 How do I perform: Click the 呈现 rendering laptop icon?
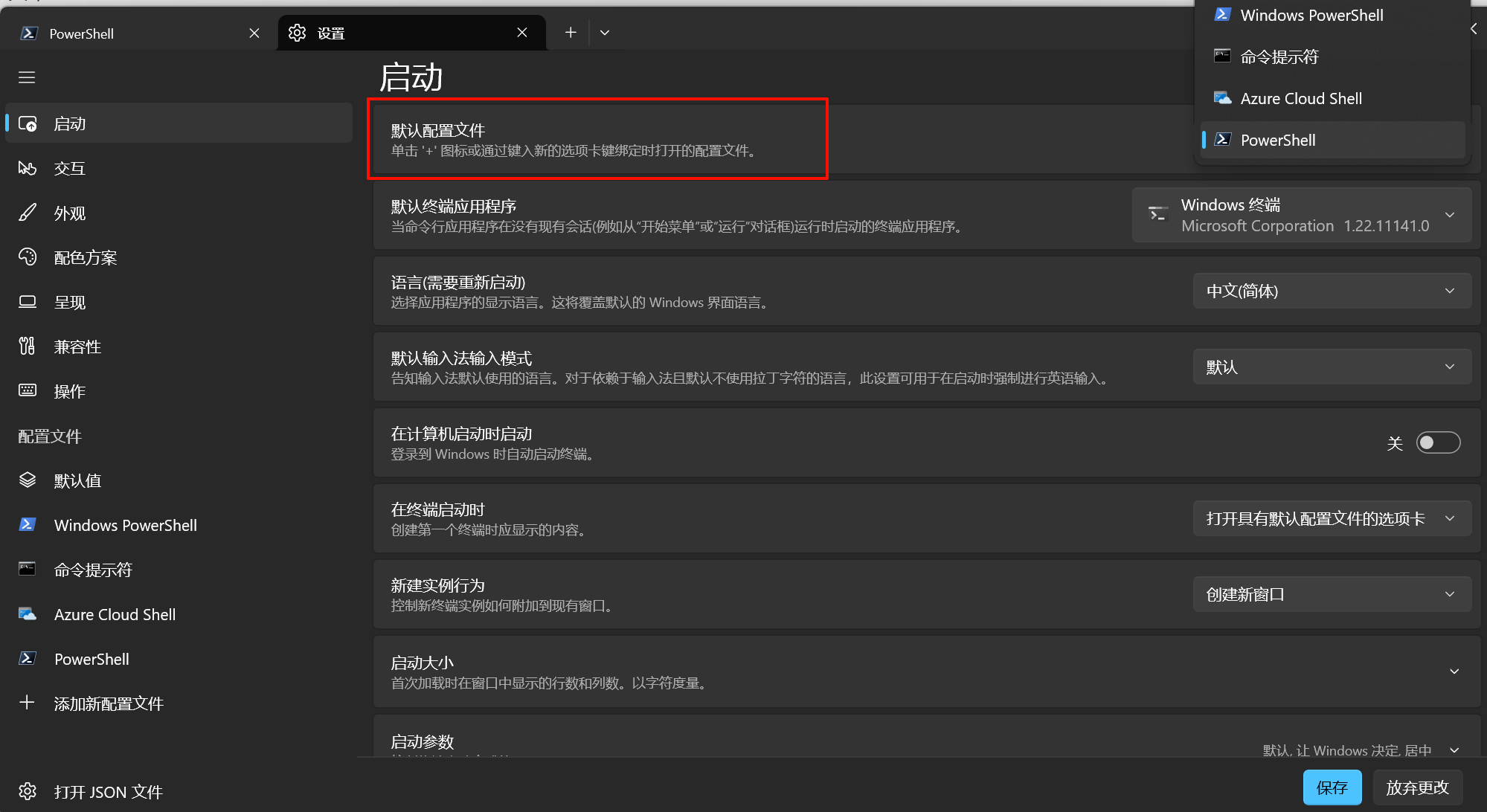28,302
